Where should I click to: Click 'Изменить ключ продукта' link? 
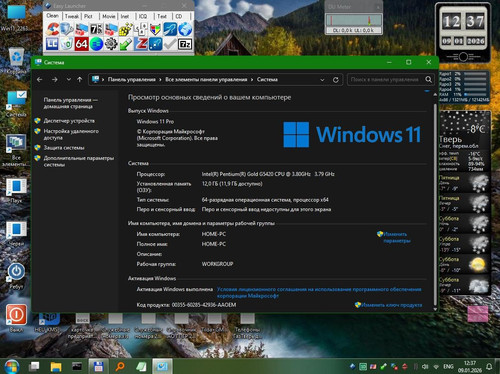click(x=392, y=305)
